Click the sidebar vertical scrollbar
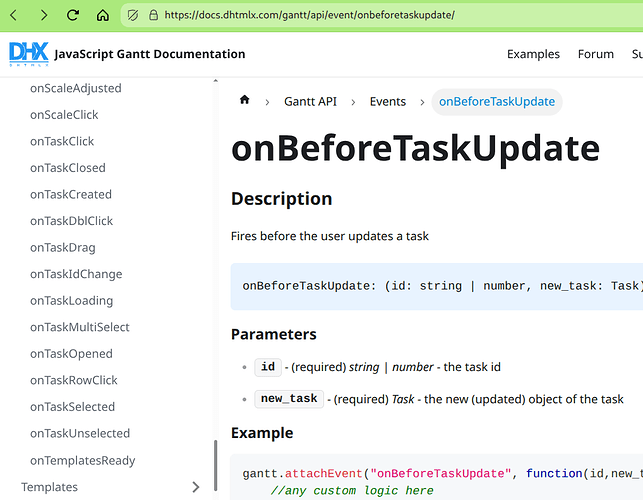The image size is (643, 500). click(x=216, y=464)
